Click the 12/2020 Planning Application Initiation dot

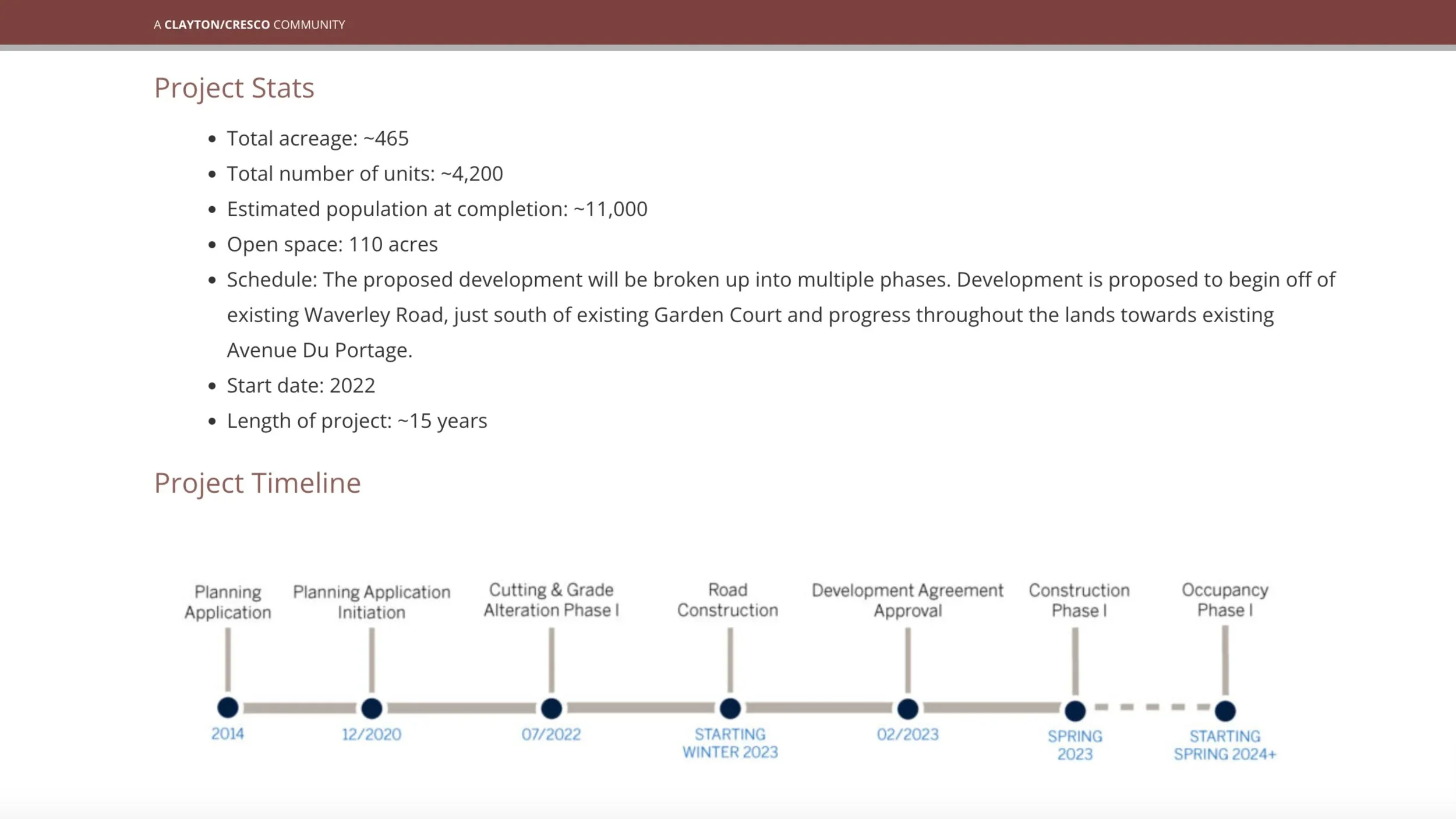(372, 708)
